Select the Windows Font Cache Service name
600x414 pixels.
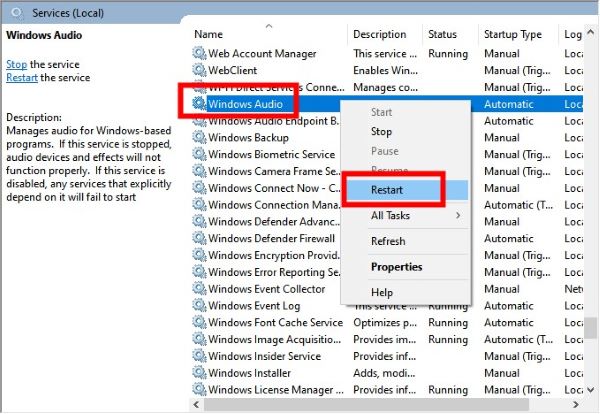[276, 323]
